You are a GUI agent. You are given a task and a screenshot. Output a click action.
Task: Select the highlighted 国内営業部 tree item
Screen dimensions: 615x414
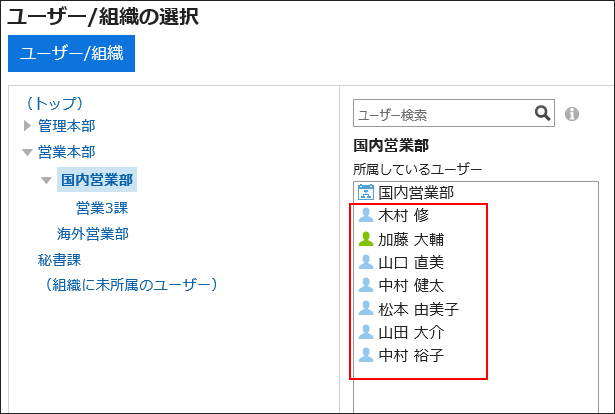point(97,180)
